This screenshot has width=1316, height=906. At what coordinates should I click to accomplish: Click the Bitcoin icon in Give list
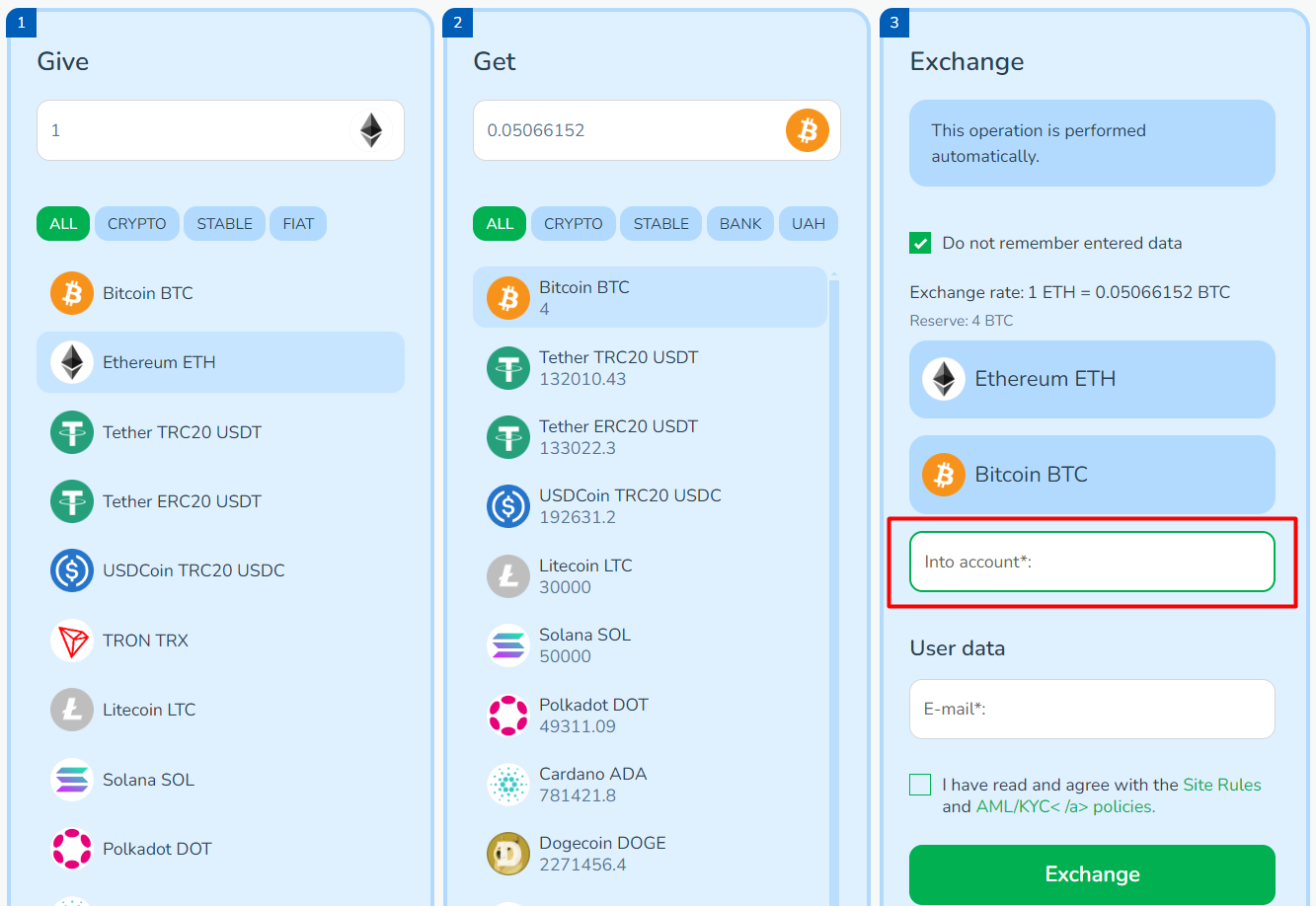click(x=72, y=293)
